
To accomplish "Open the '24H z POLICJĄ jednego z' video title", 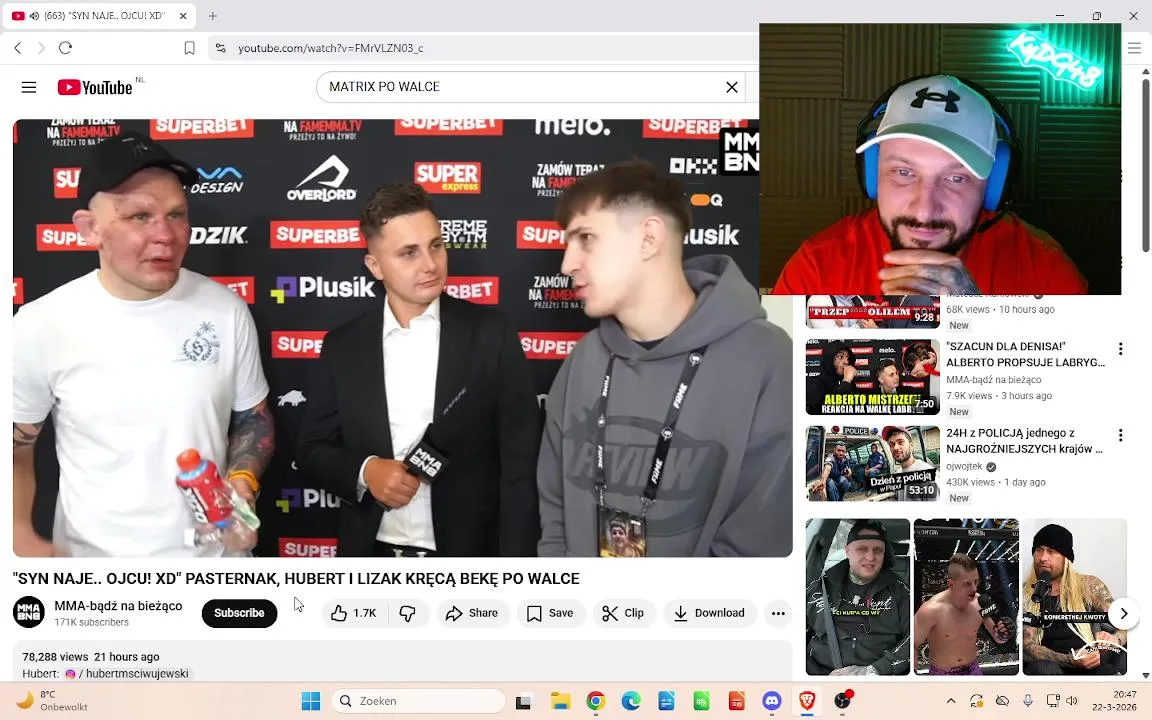I will click(x=1024, y=441).
